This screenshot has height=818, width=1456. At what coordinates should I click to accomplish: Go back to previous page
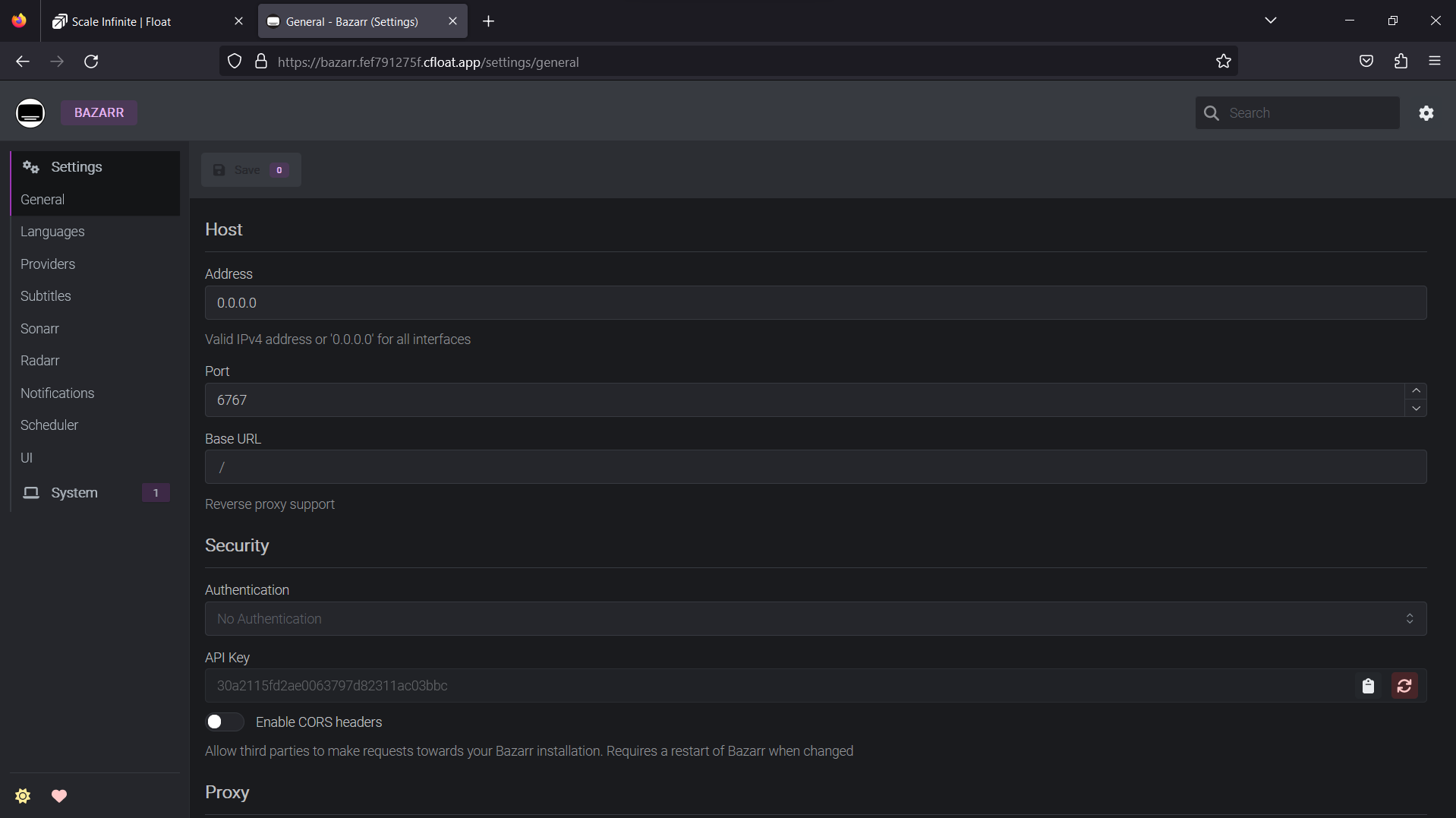[23, 62]
